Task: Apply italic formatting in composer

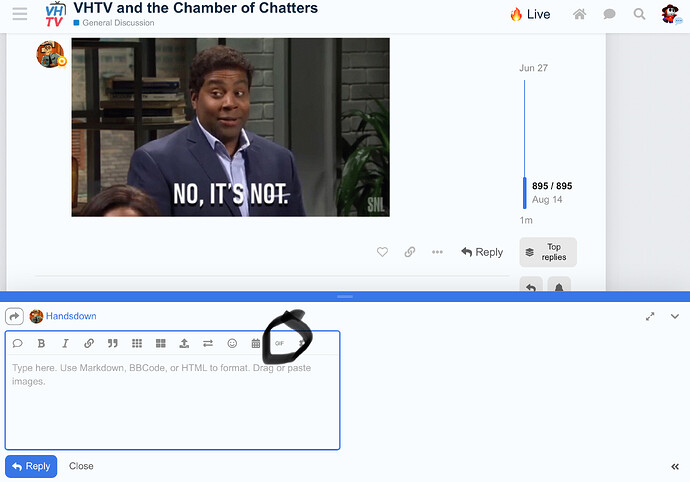Action: click(x=65, y=343)
